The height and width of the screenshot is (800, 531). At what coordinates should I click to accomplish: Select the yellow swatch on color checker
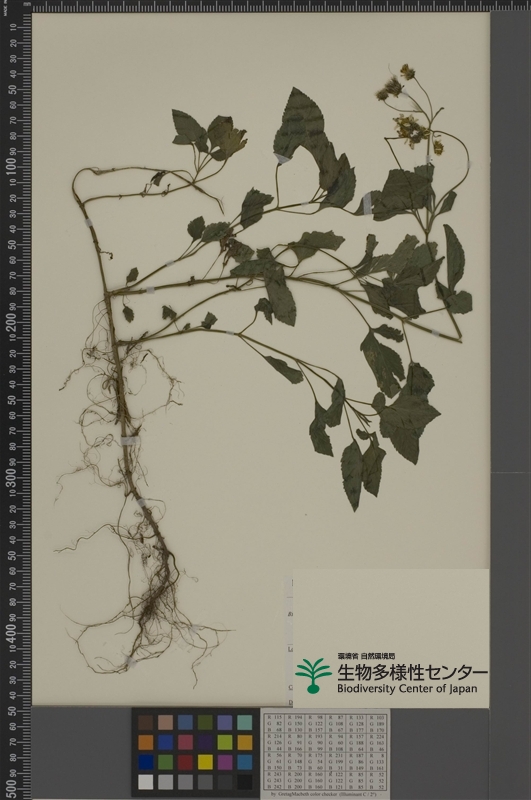tap(206, 762)
